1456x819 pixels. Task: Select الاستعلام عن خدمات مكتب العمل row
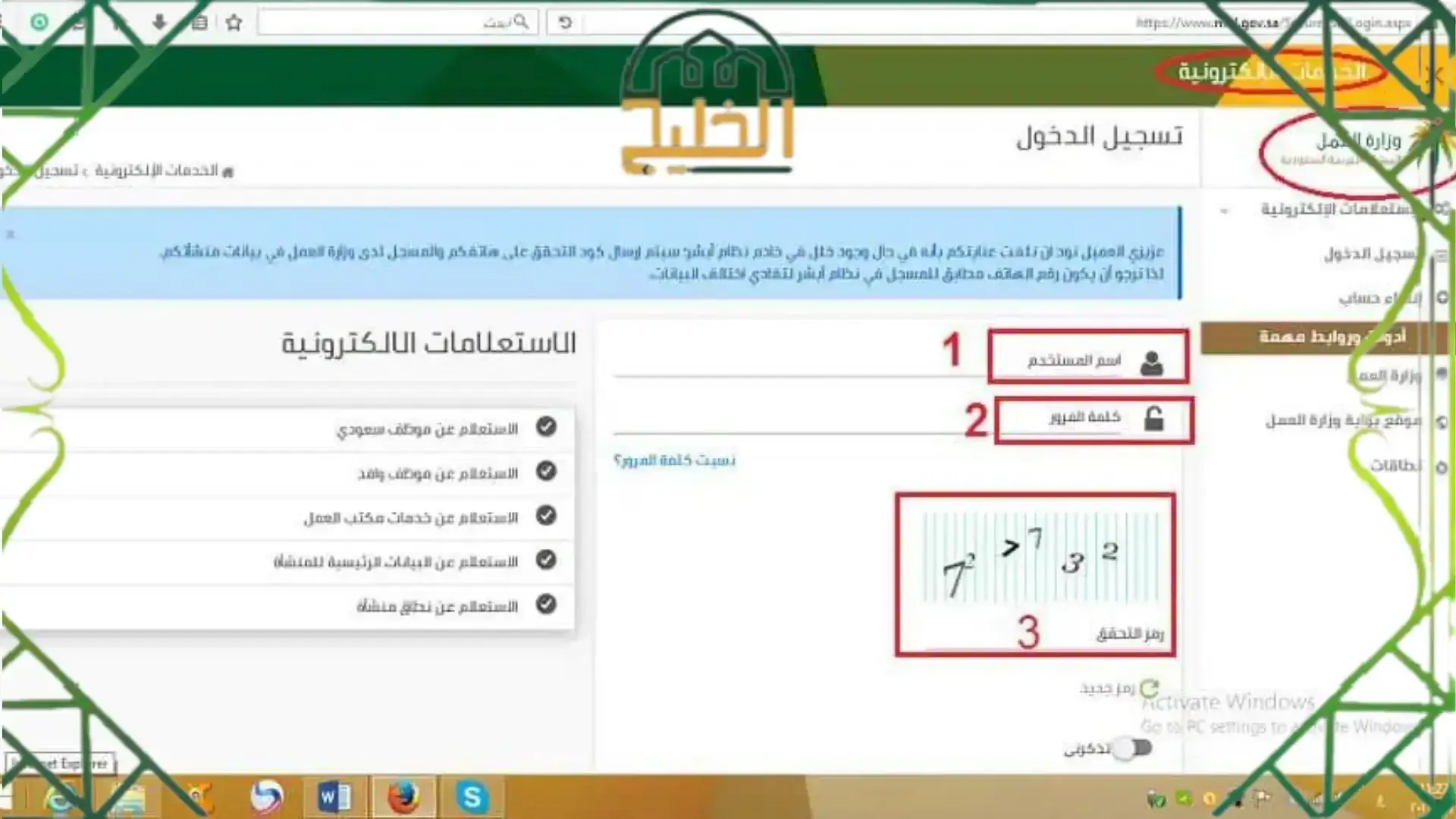pyautogui.click(x=288, y=518)
